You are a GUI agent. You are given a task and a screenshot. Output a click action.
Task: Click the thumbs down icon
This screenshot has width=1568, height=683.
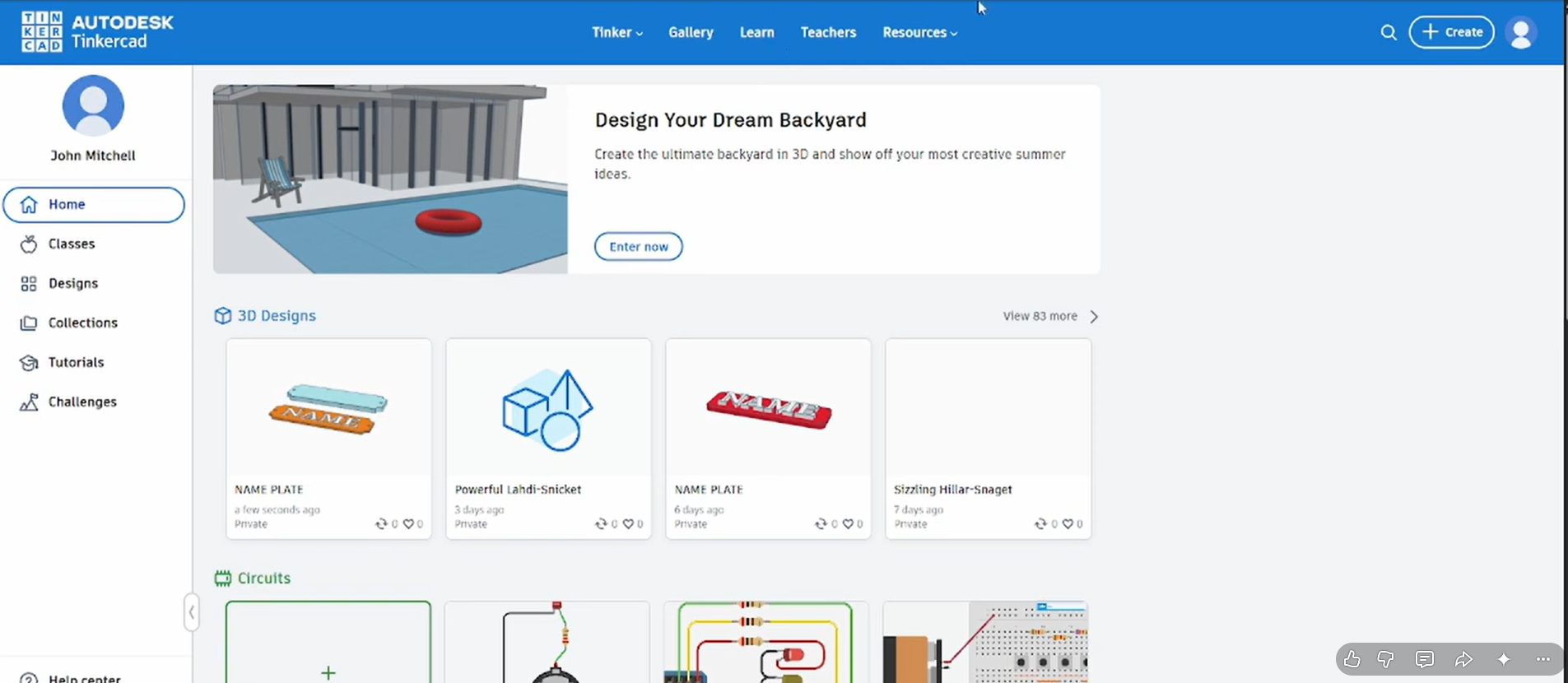tap(1386, 659)
